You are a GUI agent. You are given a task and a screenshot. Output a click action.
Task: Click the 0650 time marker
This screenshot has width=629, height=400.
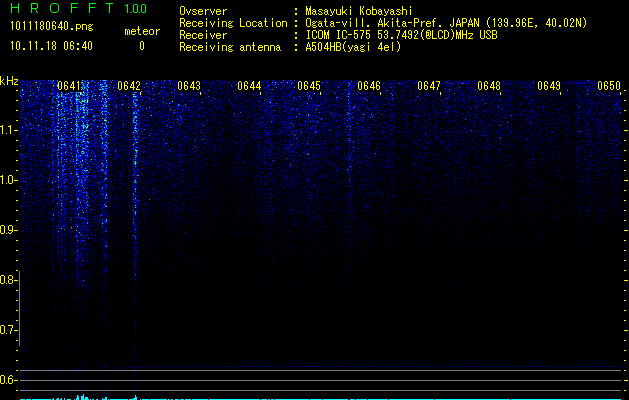[x=609, y=86]
